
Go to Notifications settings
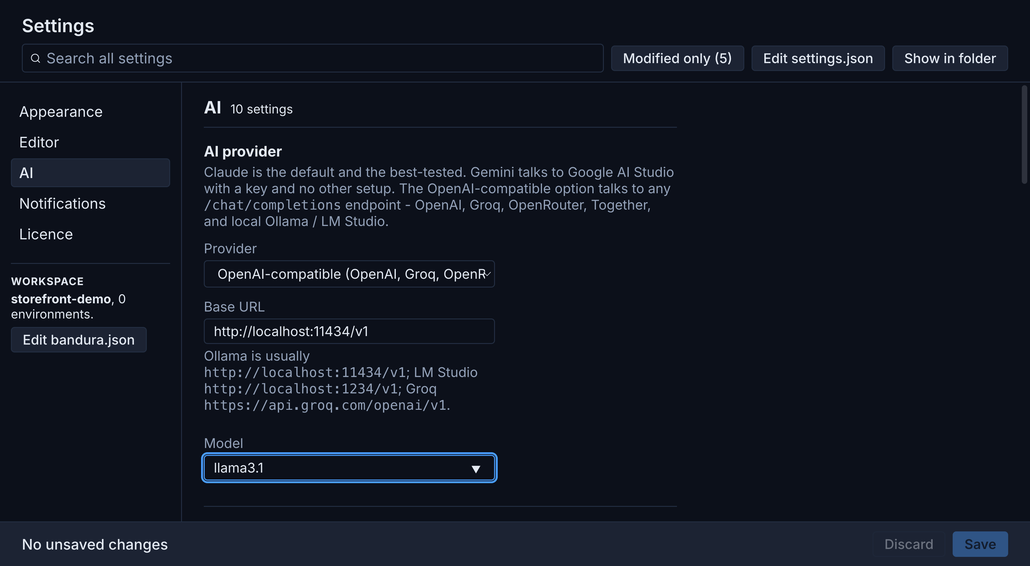(91, 204)
